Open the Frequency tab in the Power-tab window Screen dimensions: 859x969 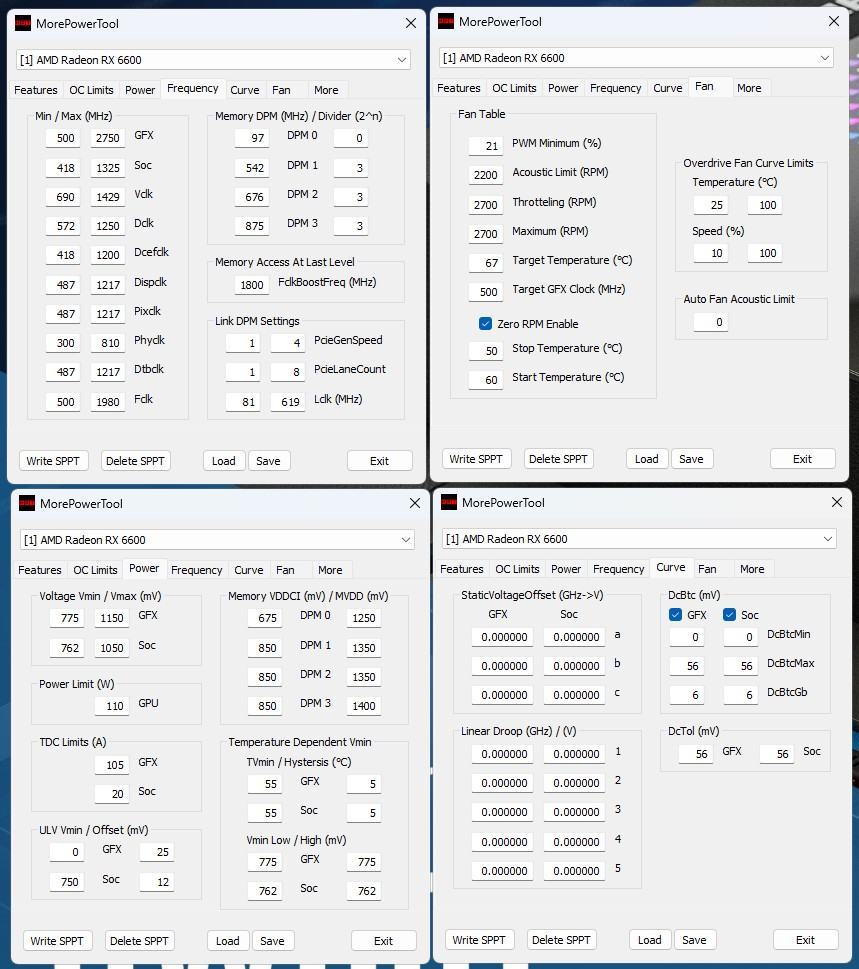pyautogui.click(x=197, y=570)
